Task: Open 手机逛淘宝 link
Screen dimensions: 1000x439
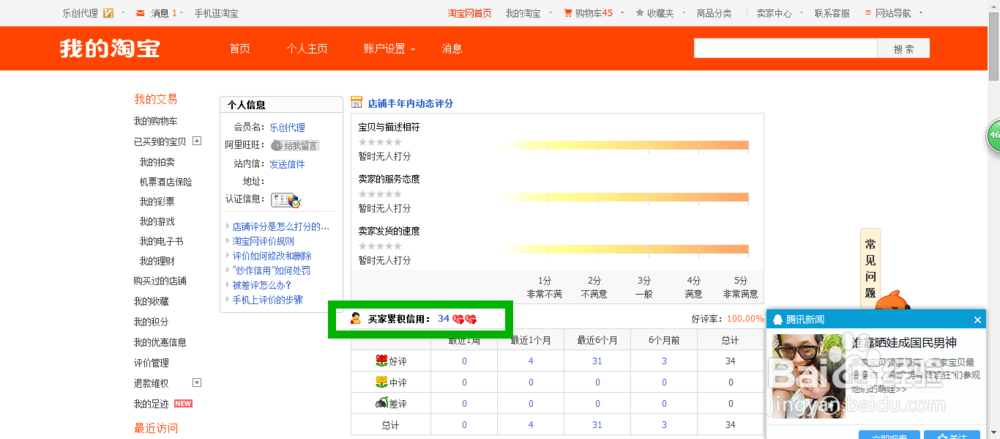Action: coord(216,13)
